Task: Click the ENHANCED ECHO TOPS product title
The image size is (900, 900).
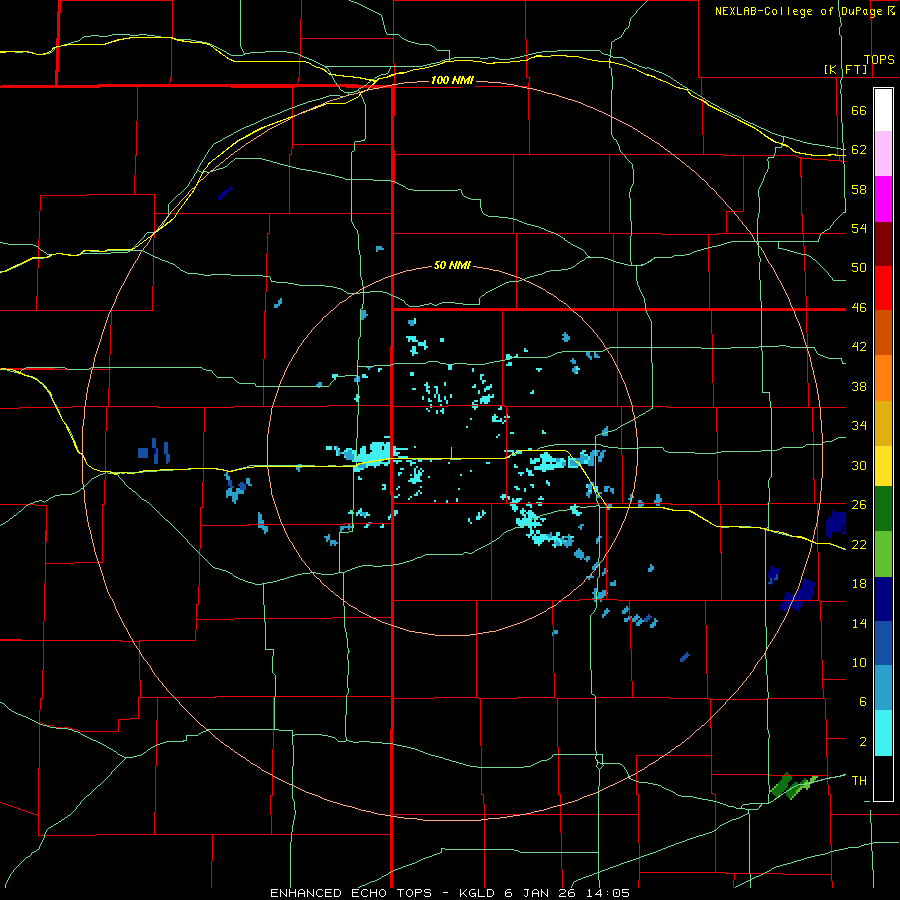Action: pyautogui.click(x=351, y=893)
